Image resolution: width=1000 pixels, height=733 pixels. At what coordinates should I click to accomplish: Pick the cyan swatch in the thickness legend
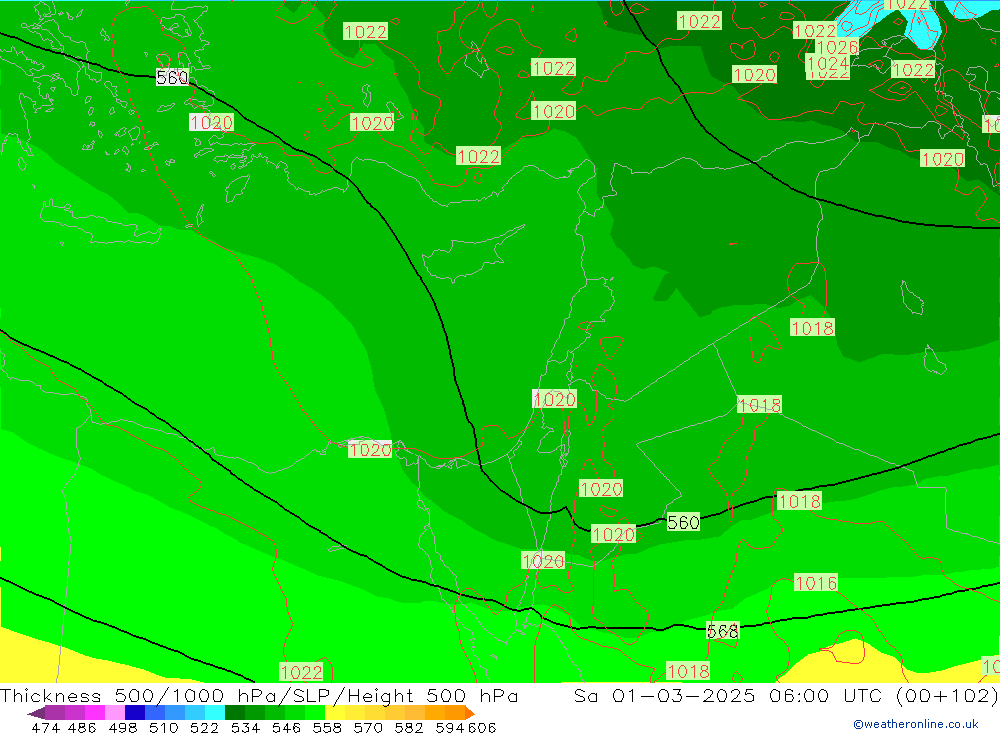pyautogui.click(x=214, y=713)
